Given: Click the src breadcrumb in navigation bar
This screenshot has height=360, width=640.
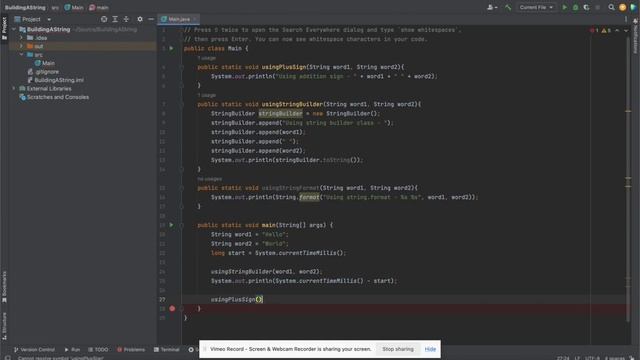Looking at the screenshot, I should (x=55, y=7).
